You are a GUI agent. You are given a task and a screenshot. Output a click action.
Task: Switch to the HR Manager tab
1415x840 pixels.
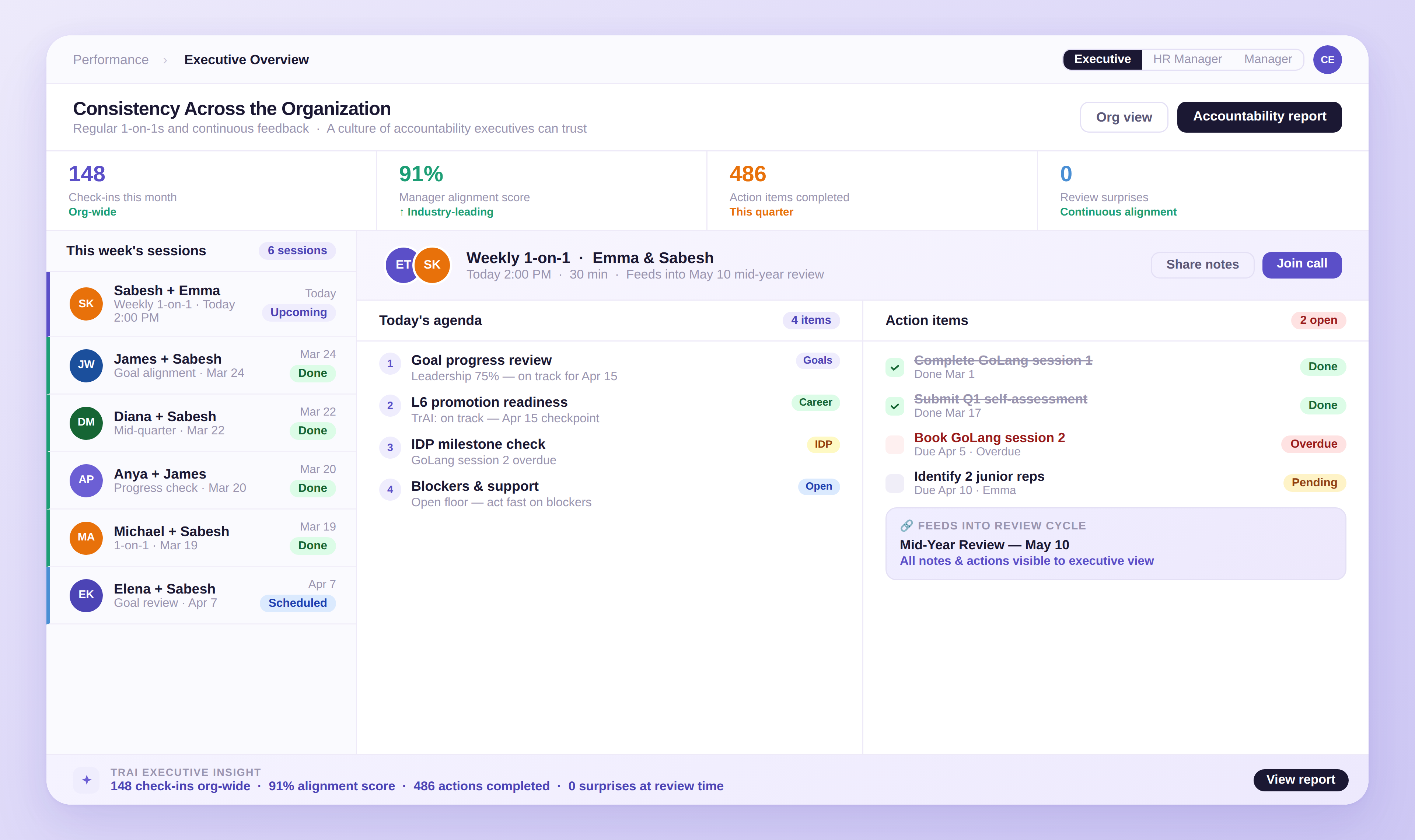(1188, 59)
